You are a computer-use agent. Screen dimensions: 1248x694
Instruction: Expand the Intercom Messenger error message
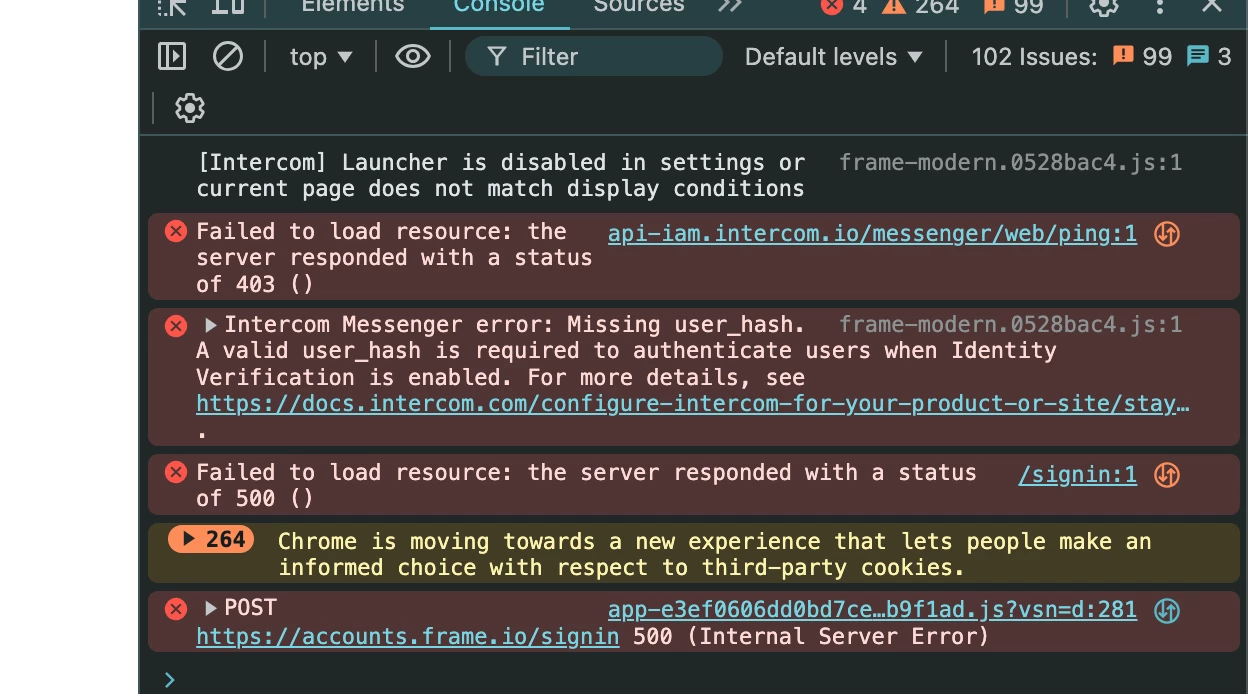click(x=211, y=325)
